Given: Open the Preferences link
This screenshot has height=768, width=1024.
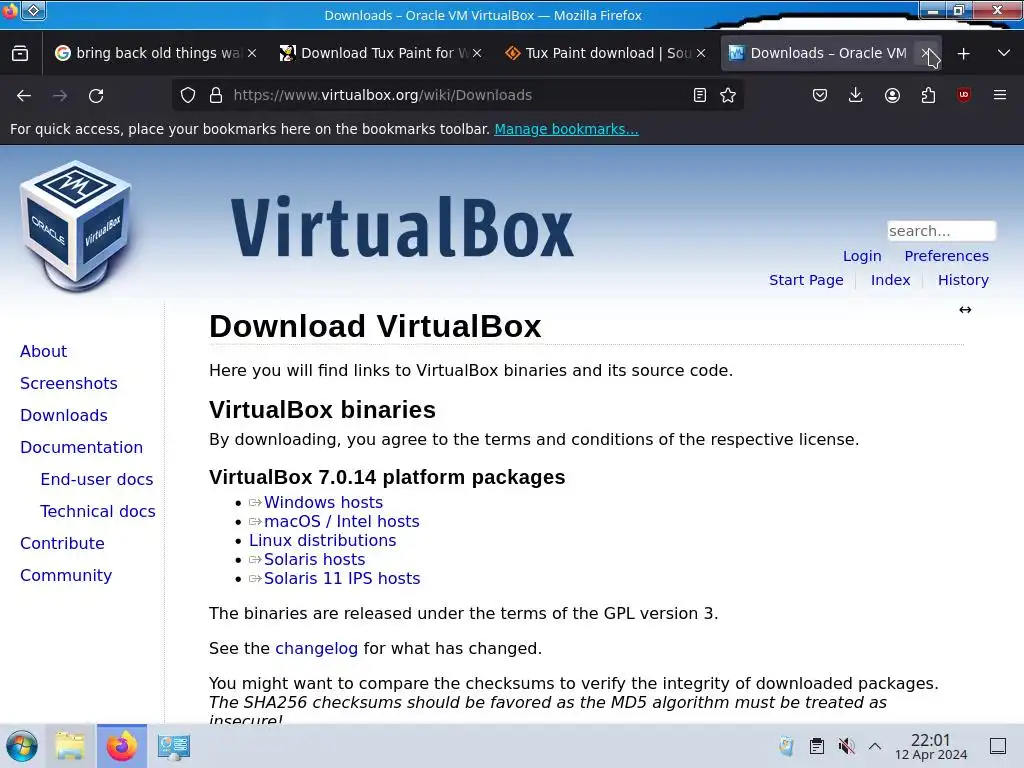Looking at the screenshot, I should [x=946, y=256].
